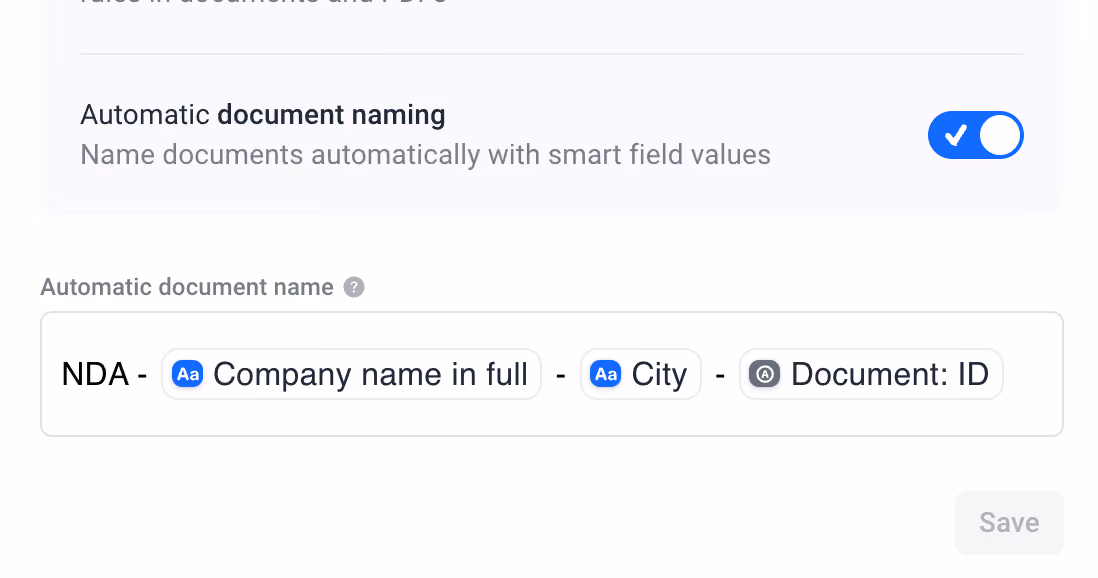Place cursor on the NDA text in name field

tap(95, 374)
